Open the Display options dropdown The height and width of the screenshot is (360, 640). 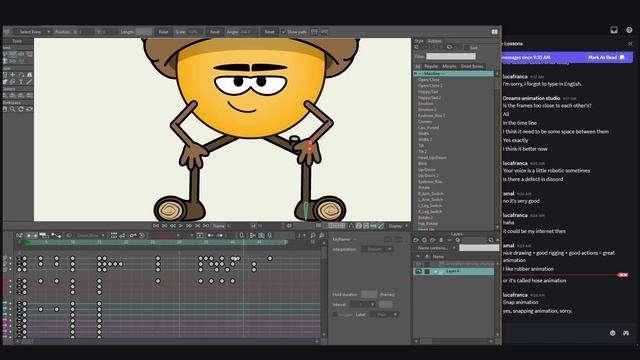tap(398, 226)
